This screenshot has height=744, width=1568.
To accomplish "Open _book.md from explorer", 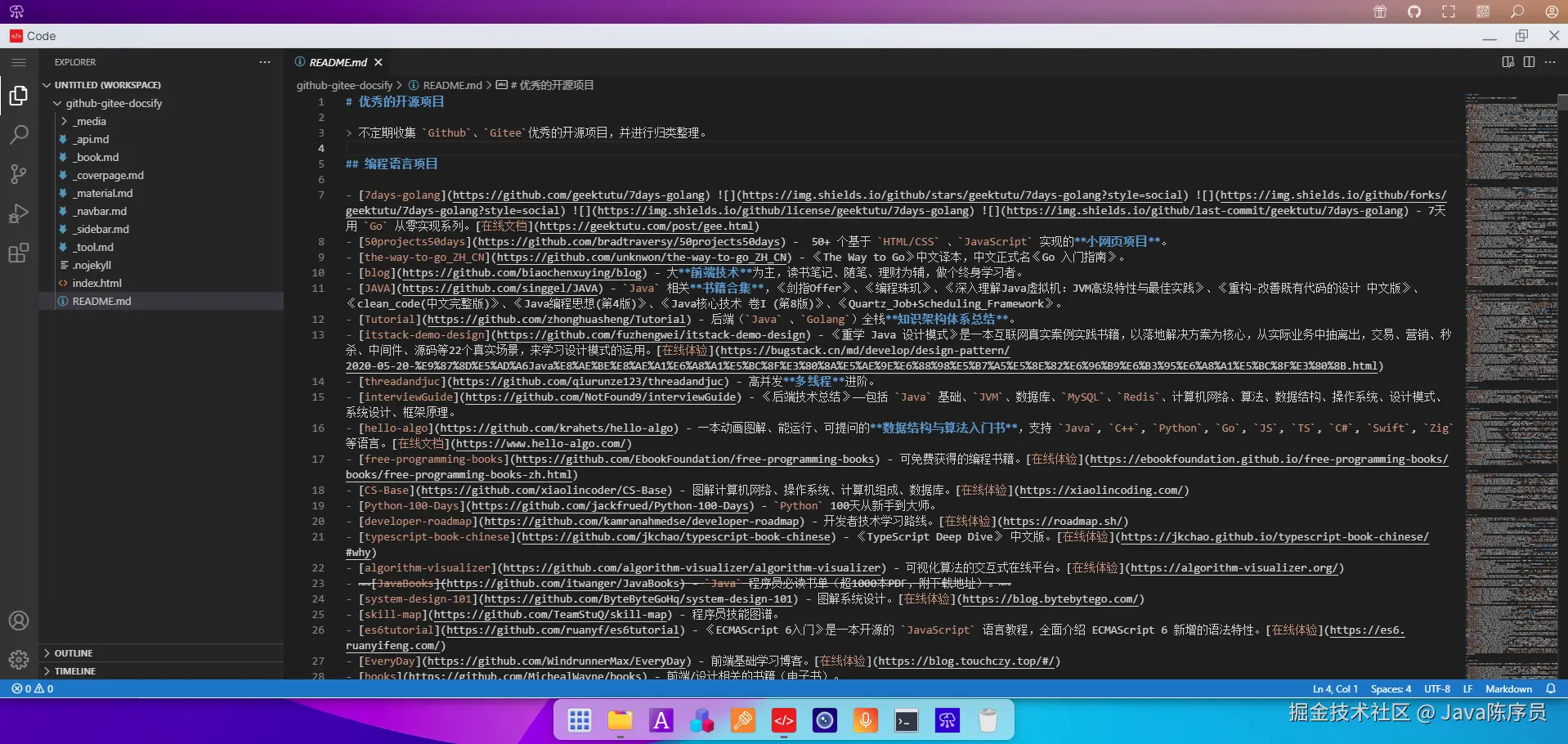I will pos(162,157).
